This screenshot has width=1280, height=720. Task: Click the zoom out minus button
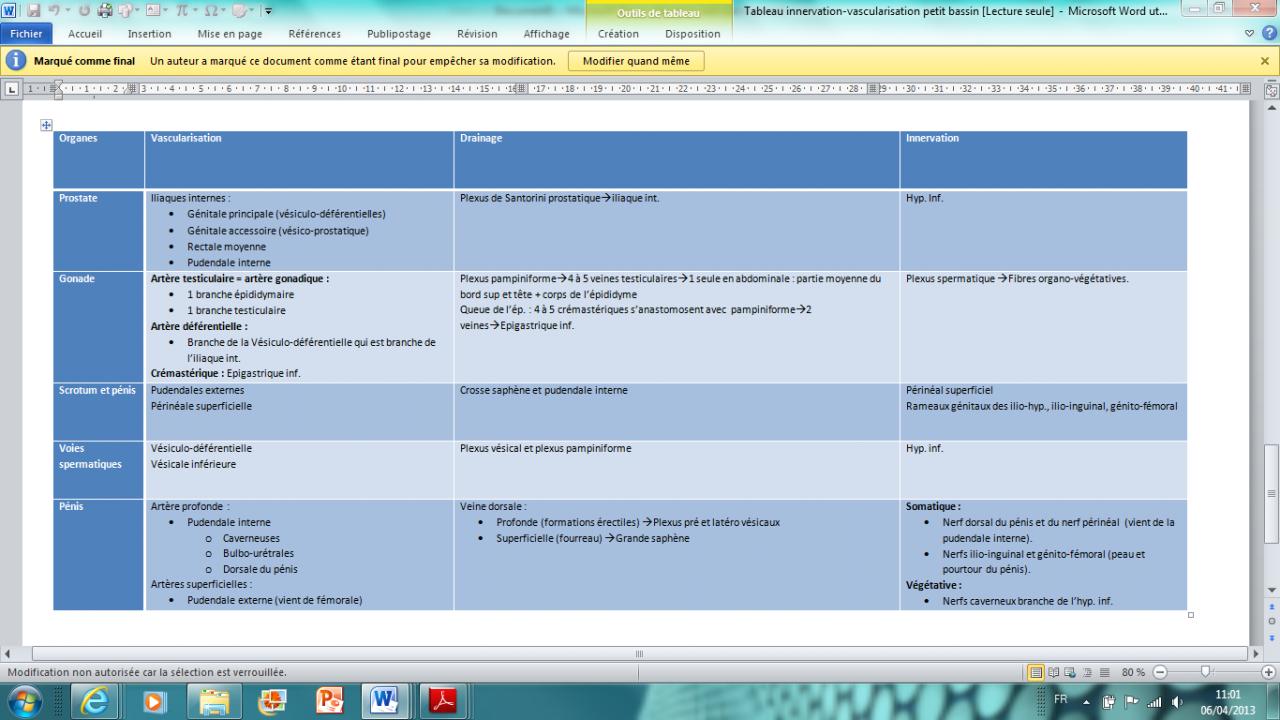click(x=1160, y=672)
